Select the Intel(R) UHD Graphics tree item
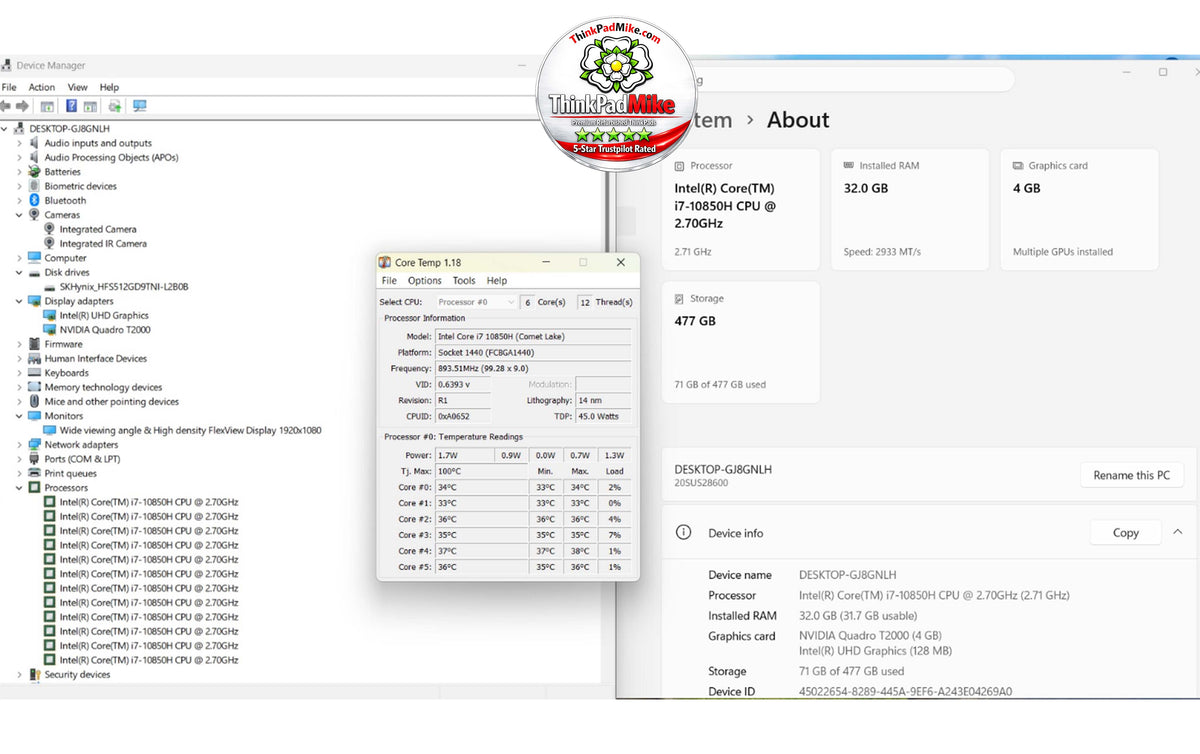This screenshot has width=1200, height=754. tap(104, 316)
